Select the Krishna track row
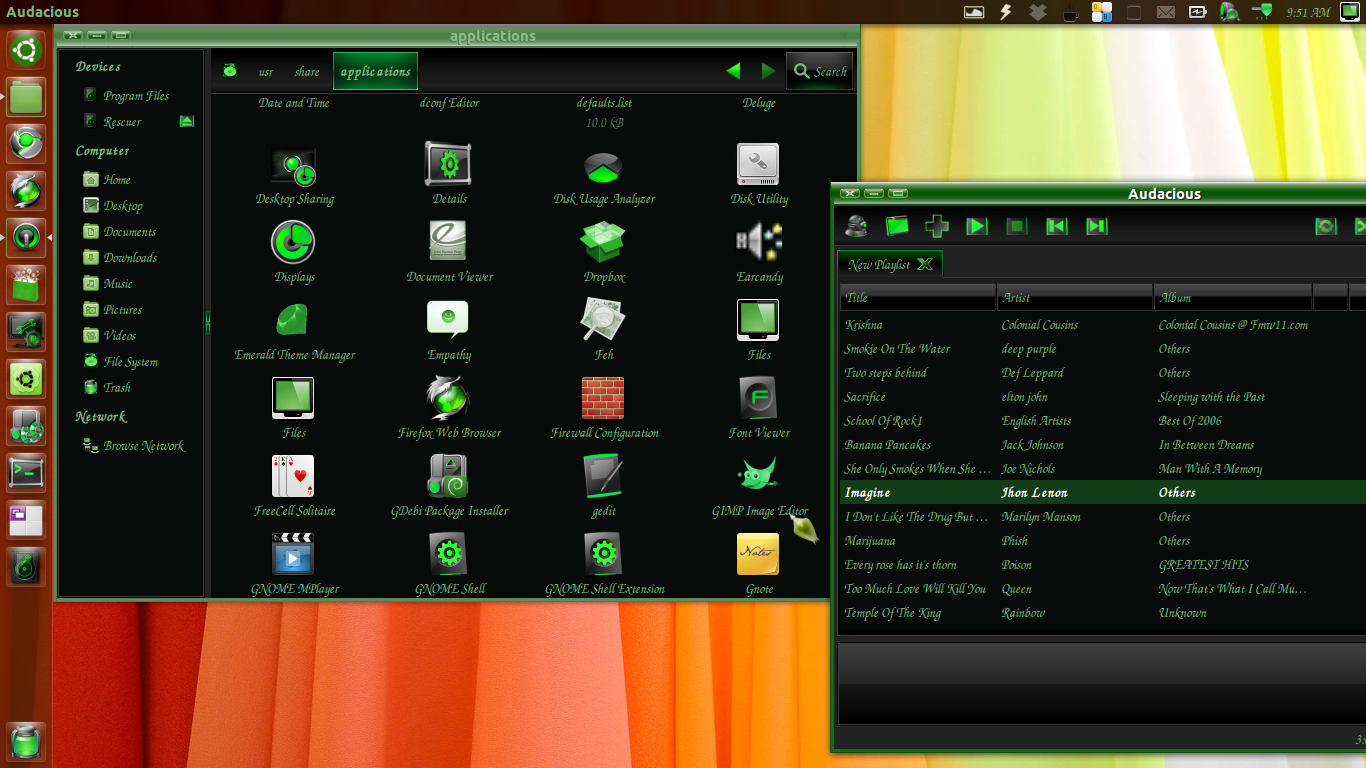Image resolution: width=1366 pixels, height=768 pixels. (1102, 325)
